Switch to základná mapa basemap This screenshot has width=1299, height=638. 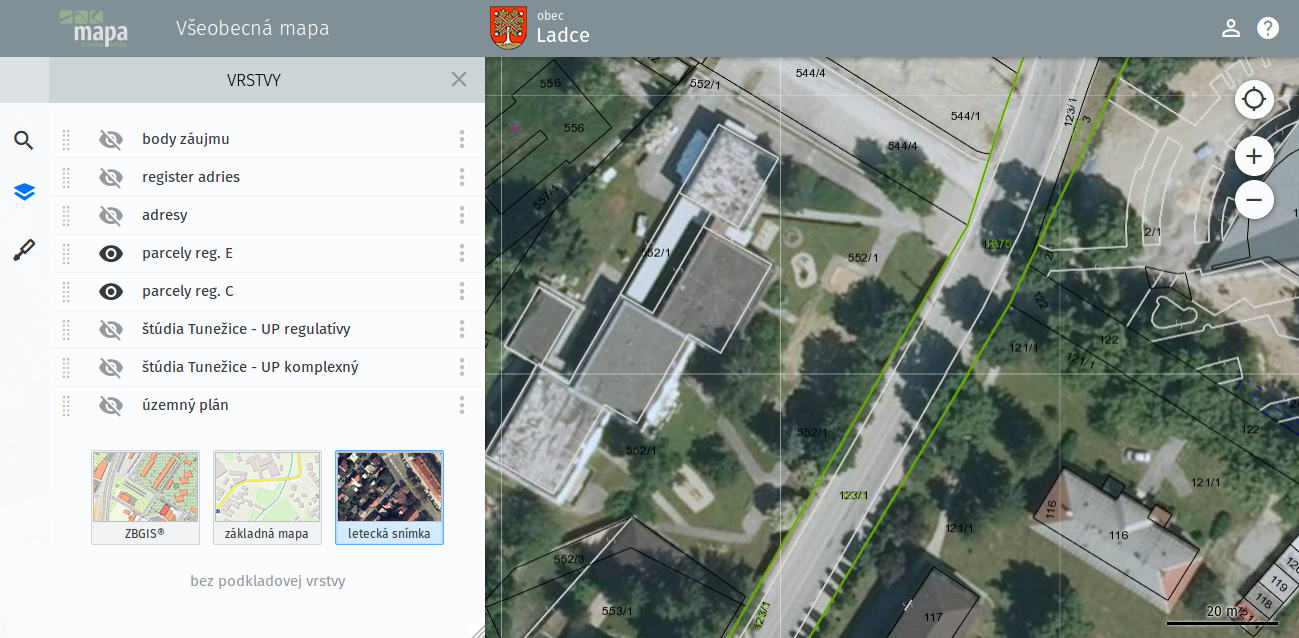pos(267,497)
